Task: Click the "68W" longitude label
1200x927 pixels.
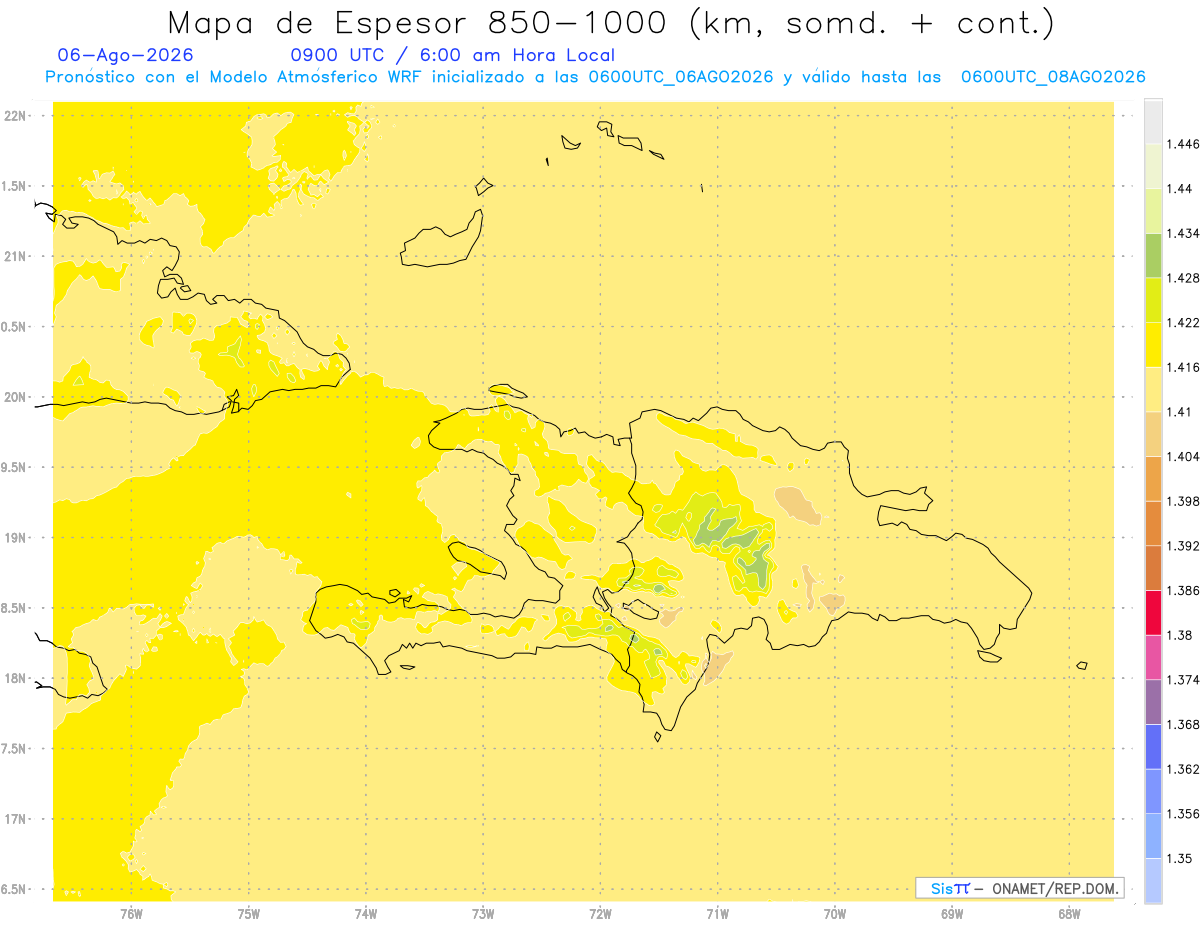Action: pyautogui.click(x=1069, y=914)
